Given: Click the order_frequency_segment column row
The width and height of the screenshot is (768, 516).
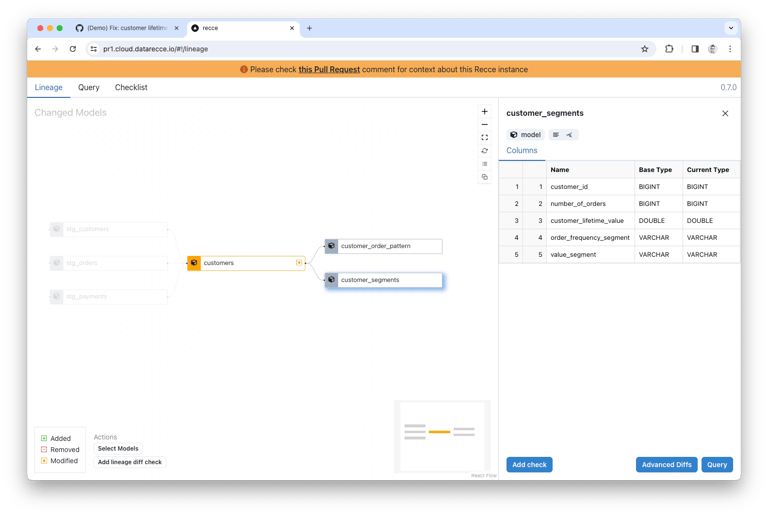Looking at the screenshot, I should pos(619,238).
